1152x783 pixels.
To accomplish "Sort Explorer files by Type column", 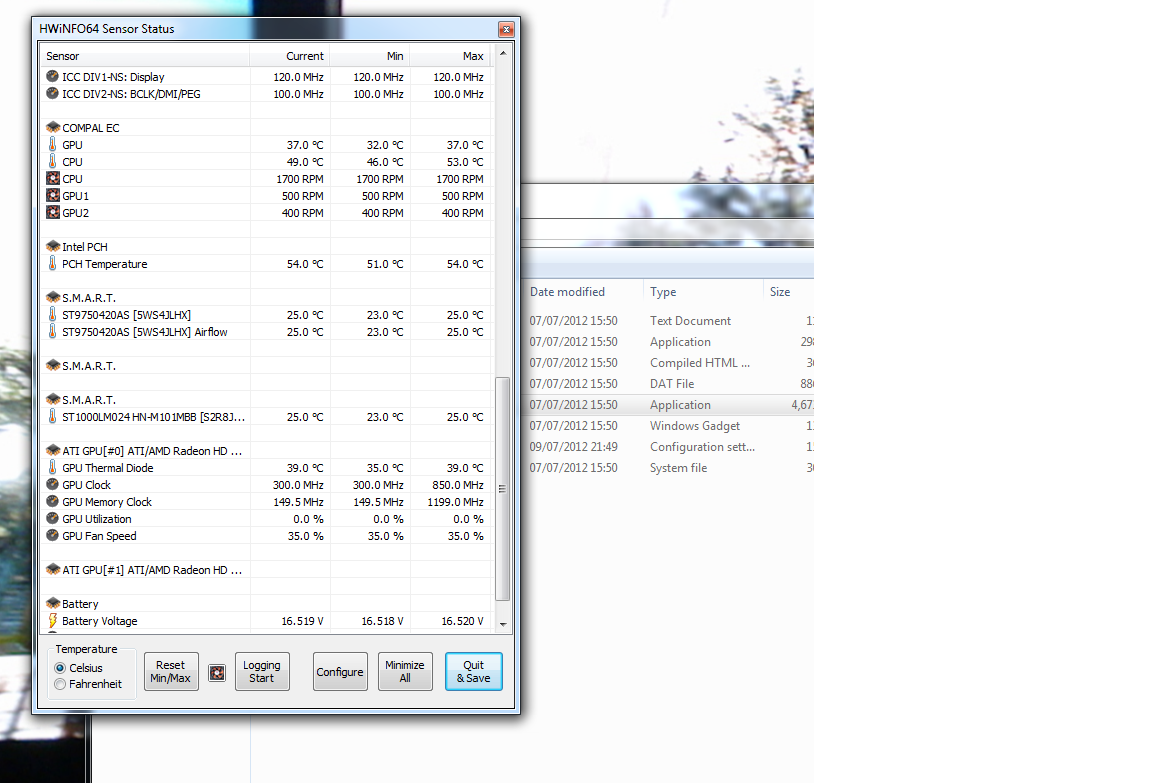I will [x=703, y=292].
